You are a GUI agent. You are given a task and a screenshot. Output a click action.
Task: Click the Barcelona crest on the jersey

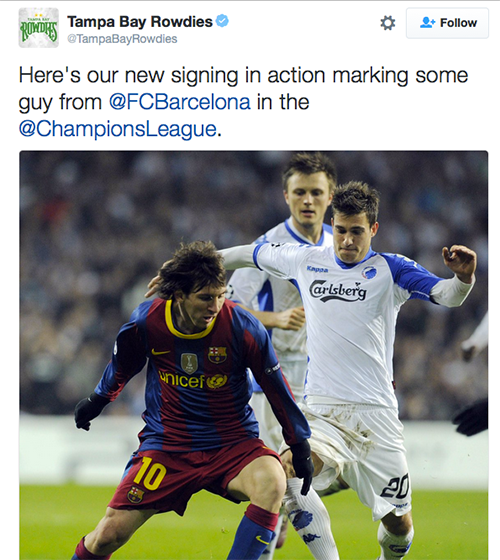click(218, 354)
